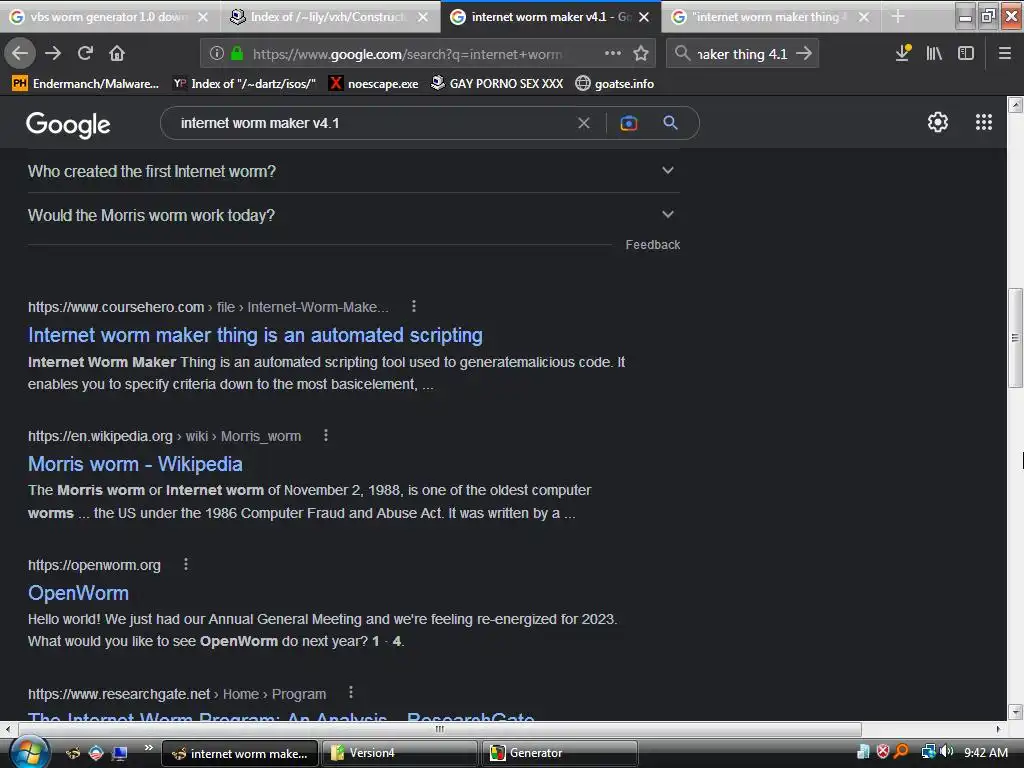Go to Google home via logo
The image size is (1024, 768).
coord(69,124)
